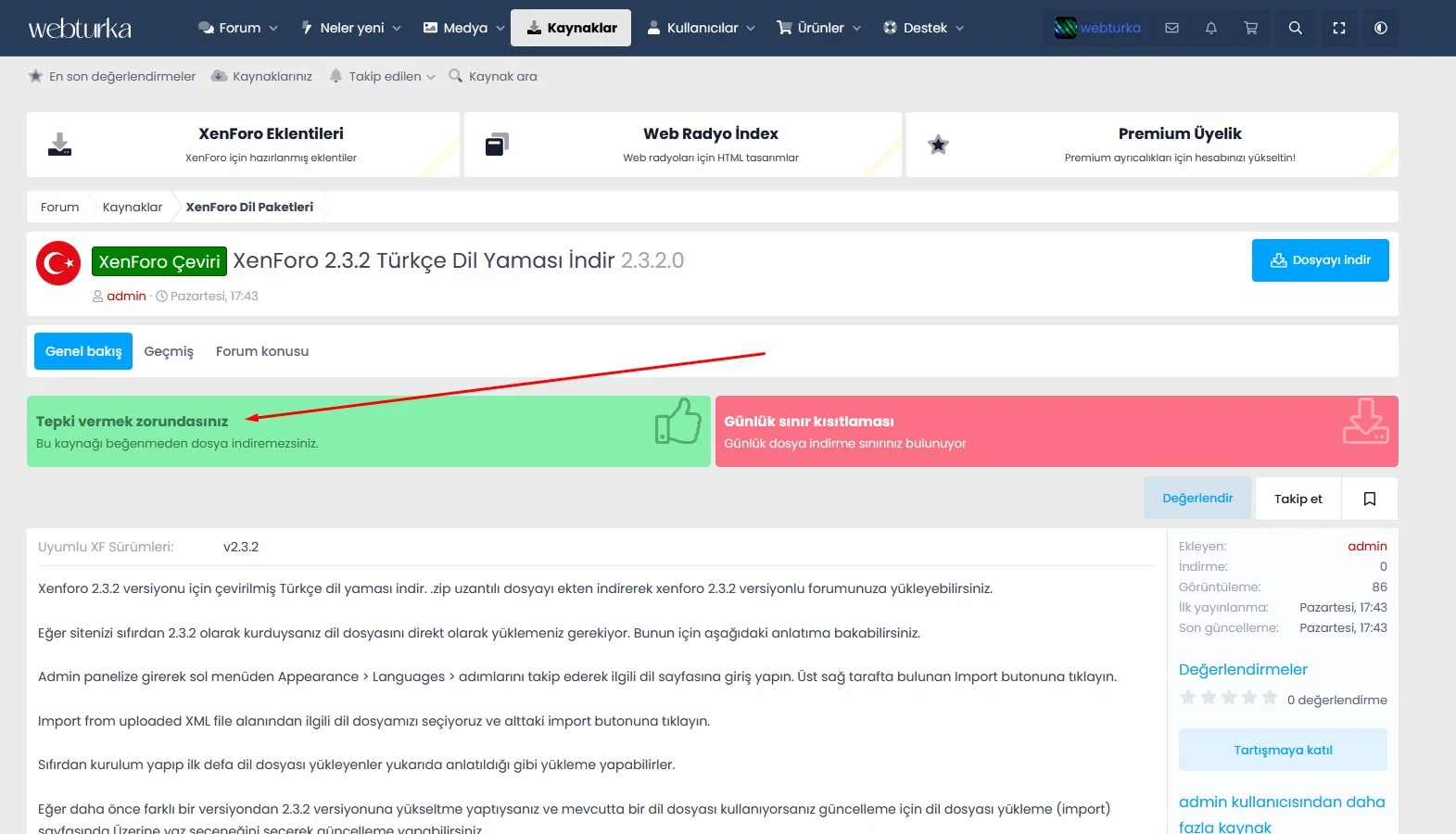
Task: Open admin kullanıcısından daha fazla kaynak
Action: coord(1282,814)
